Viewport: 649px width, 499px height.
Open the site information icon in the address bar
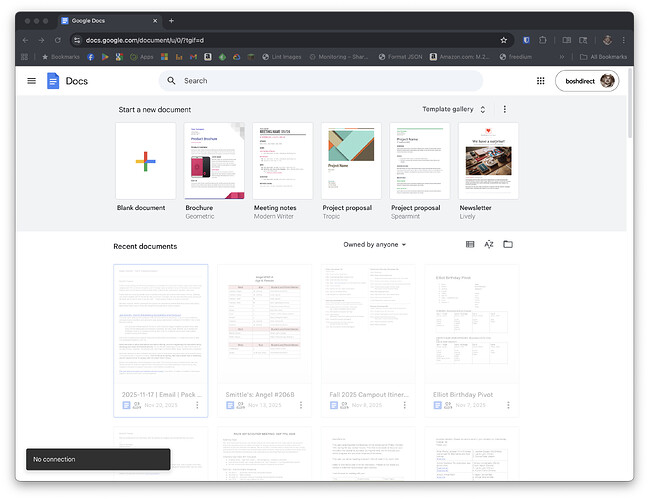77,40
